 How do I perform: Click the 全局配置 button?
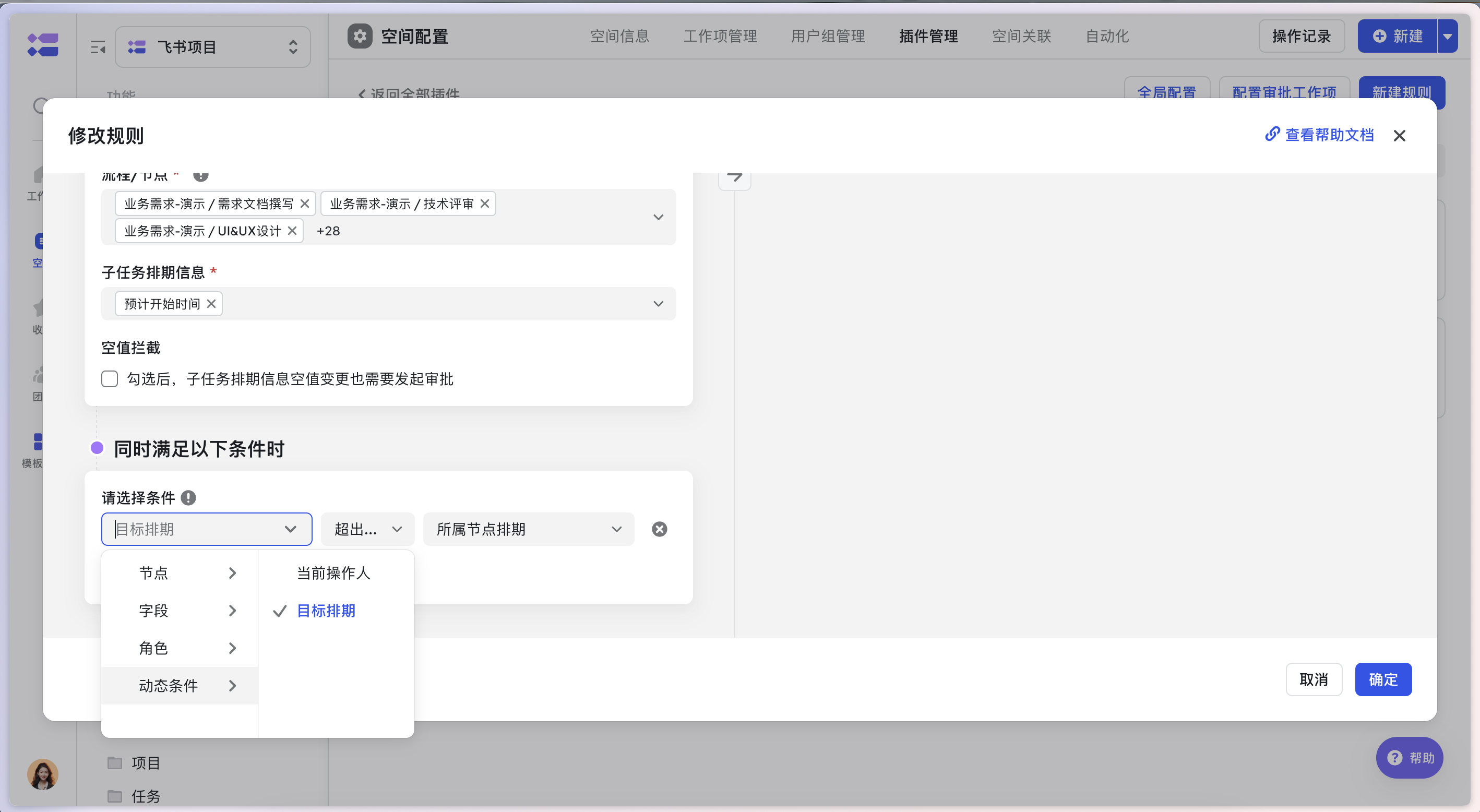[1167, 90]
